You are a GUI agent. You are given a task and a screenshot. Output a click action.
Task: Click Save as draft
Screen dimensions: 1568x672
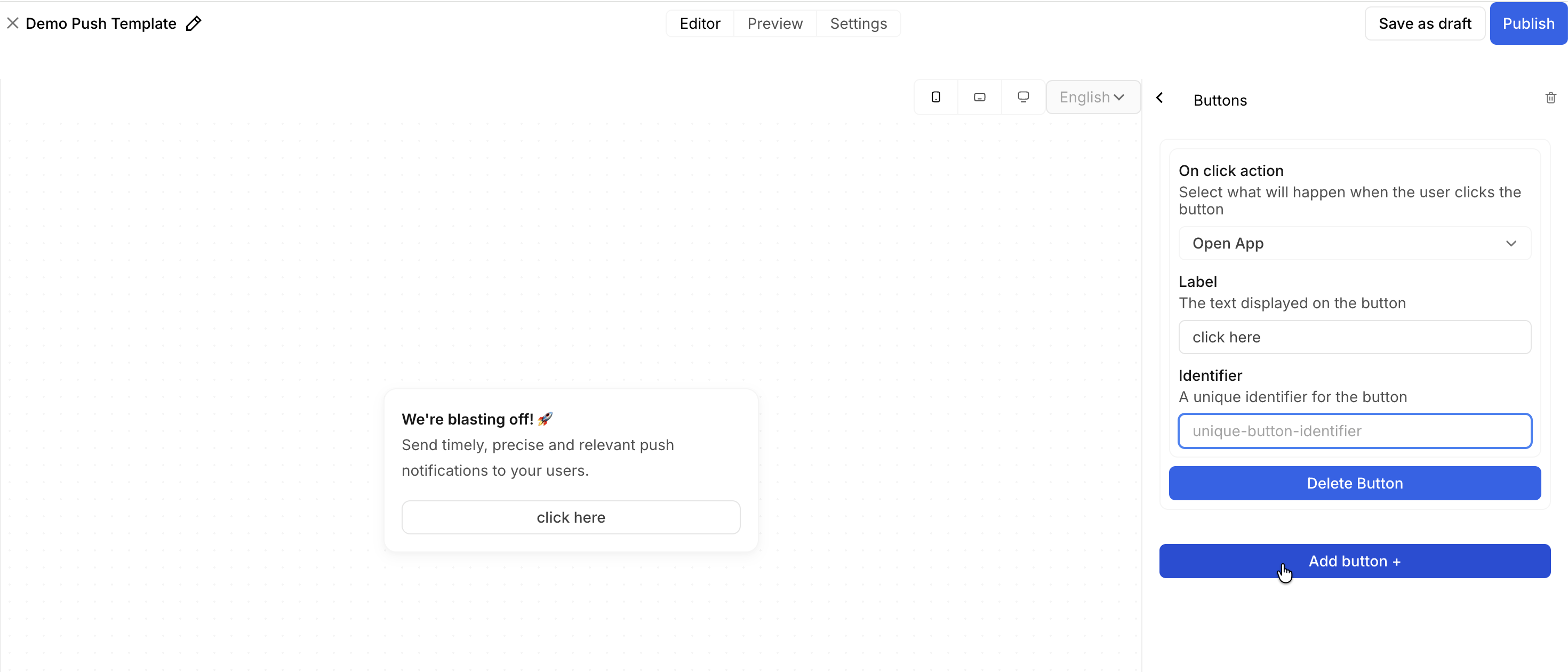(1425, 24)
